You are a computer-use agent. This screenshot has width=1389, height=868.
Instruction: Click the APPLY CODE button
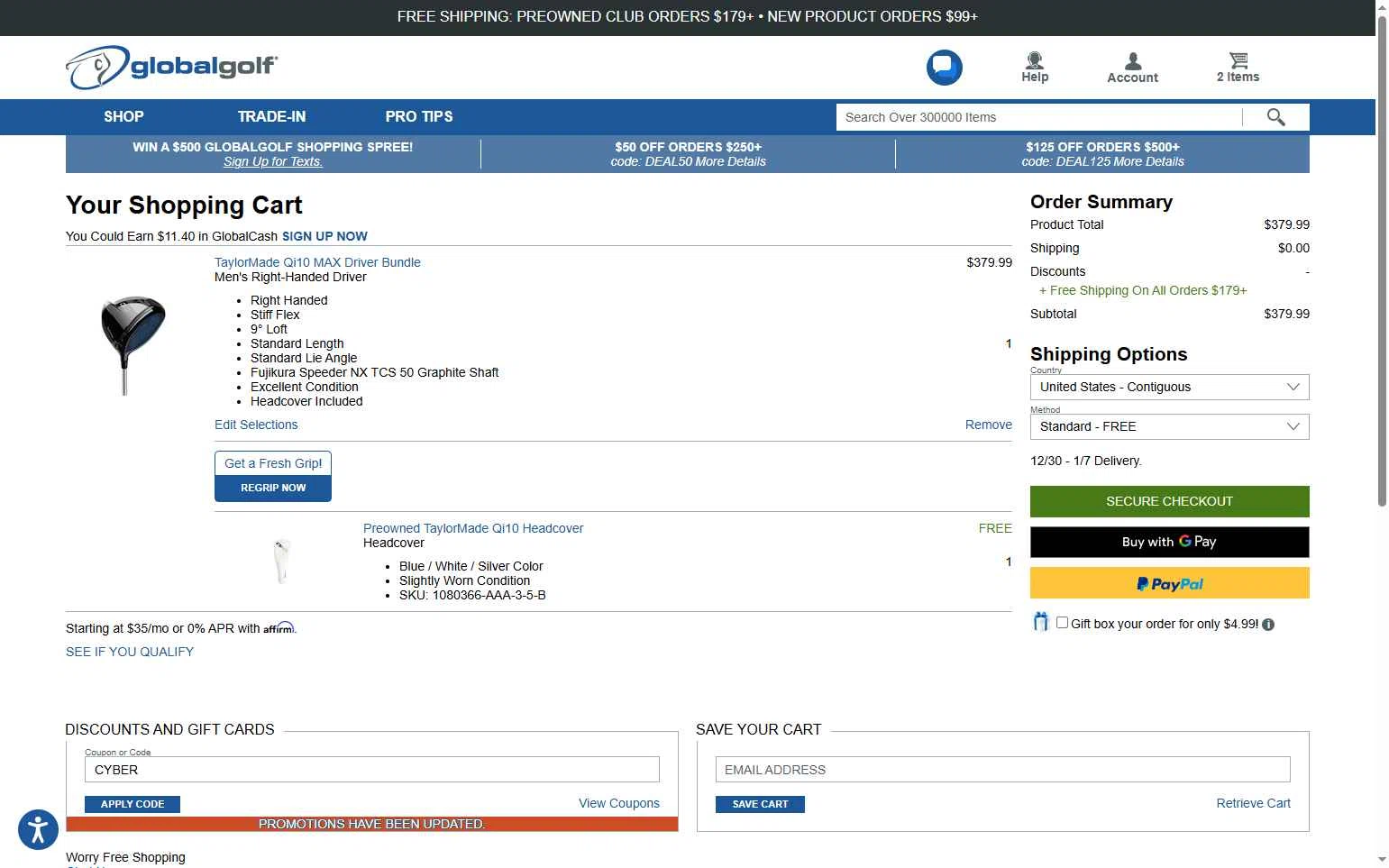133,804
